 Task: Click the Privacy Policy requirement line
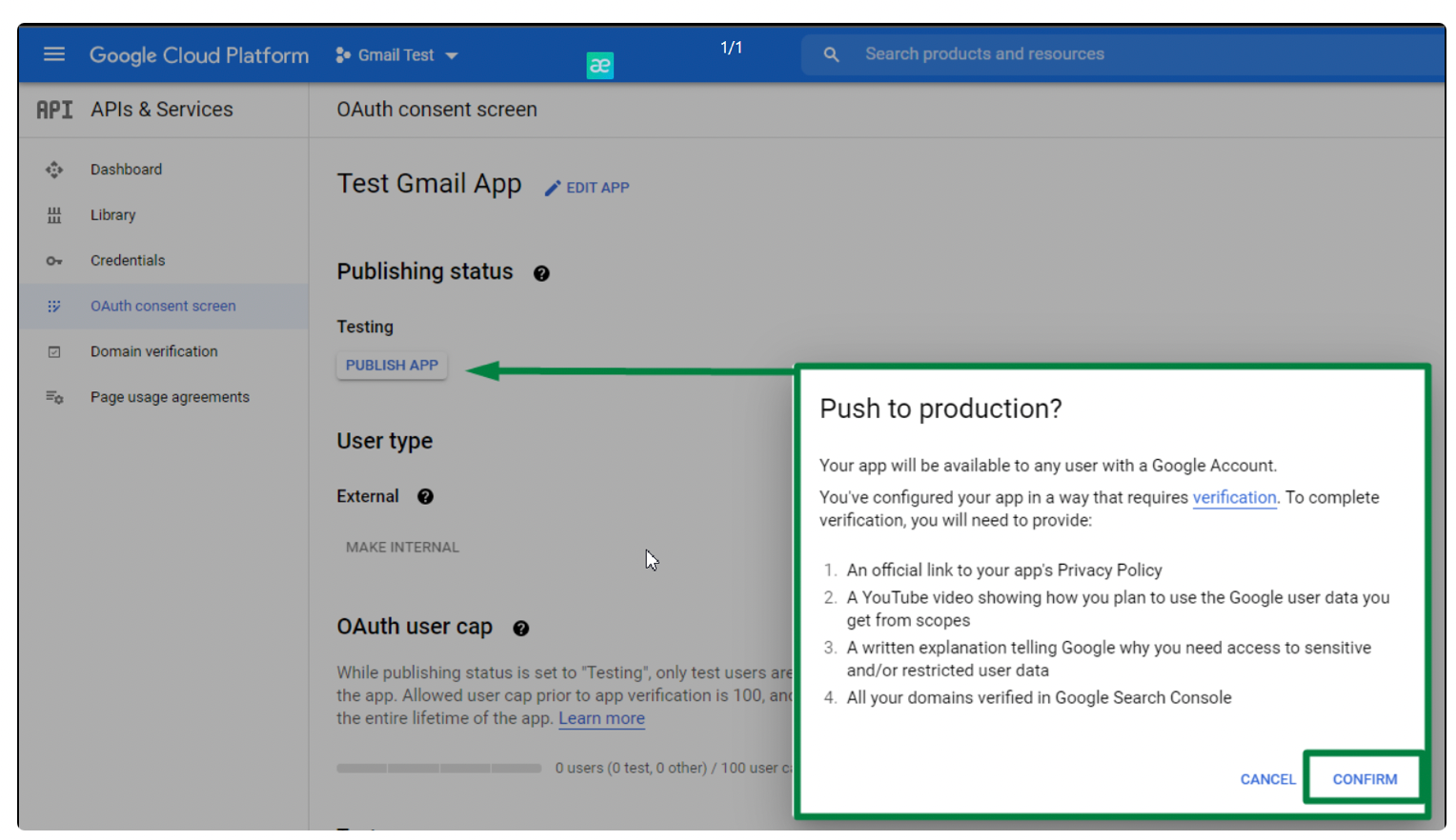(x=1004, y=570)
